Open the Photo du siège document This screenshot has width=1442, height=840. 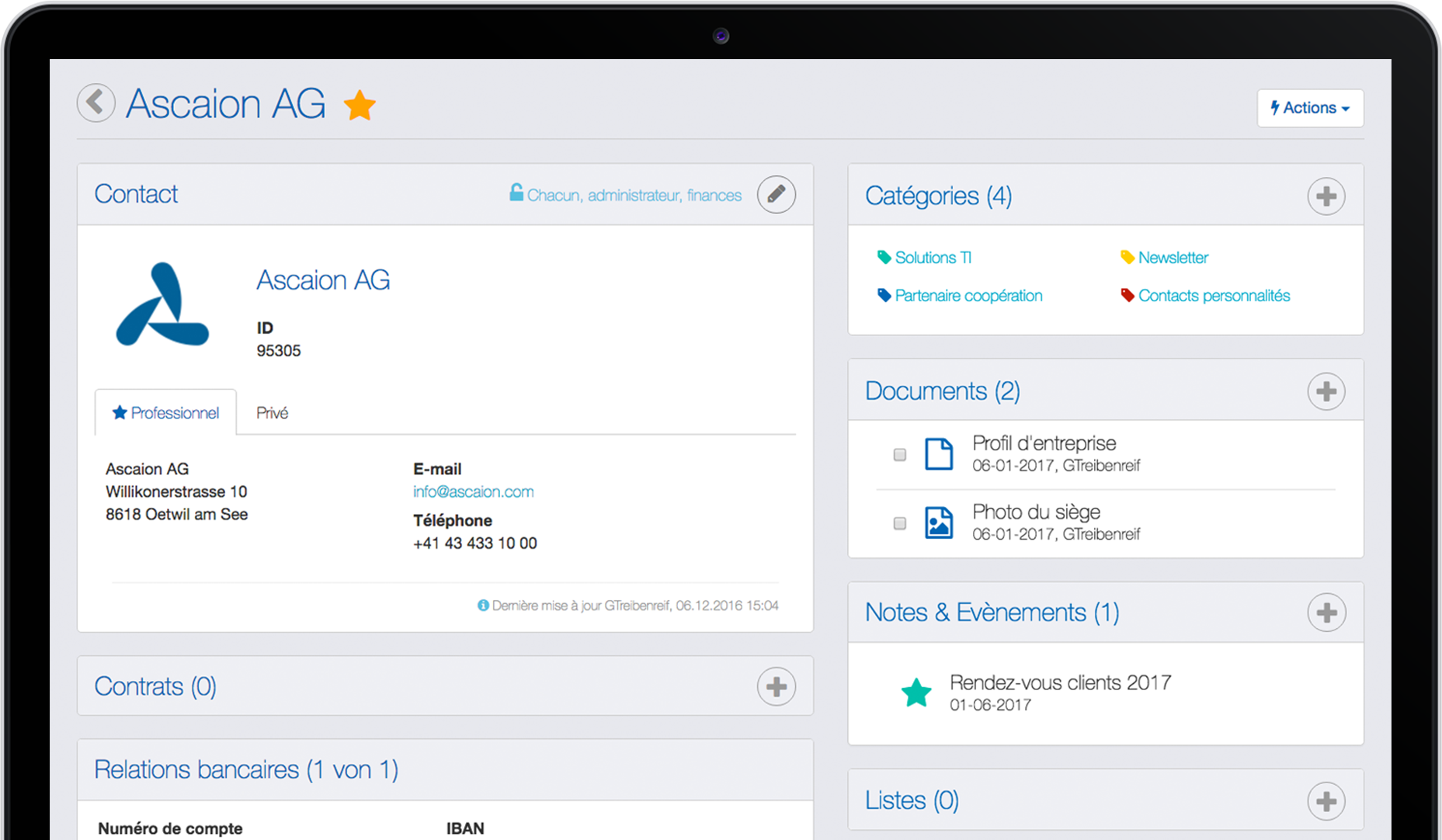1036,512
